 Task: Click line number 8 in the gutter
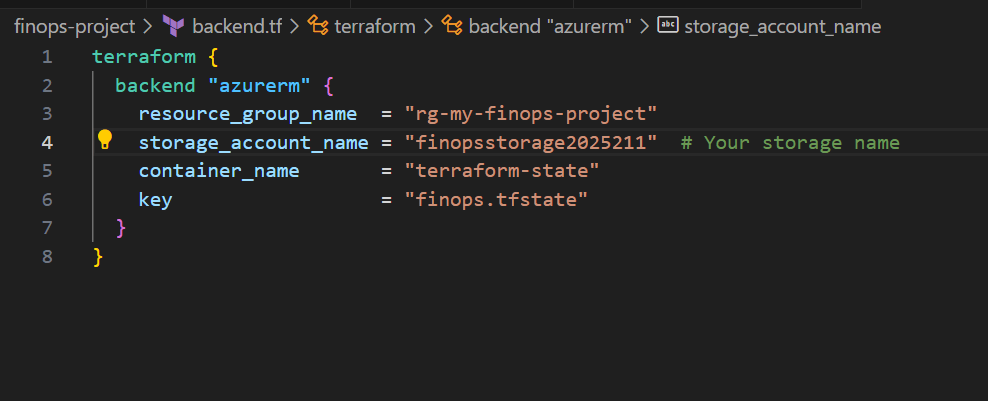[x=47, y=257]
